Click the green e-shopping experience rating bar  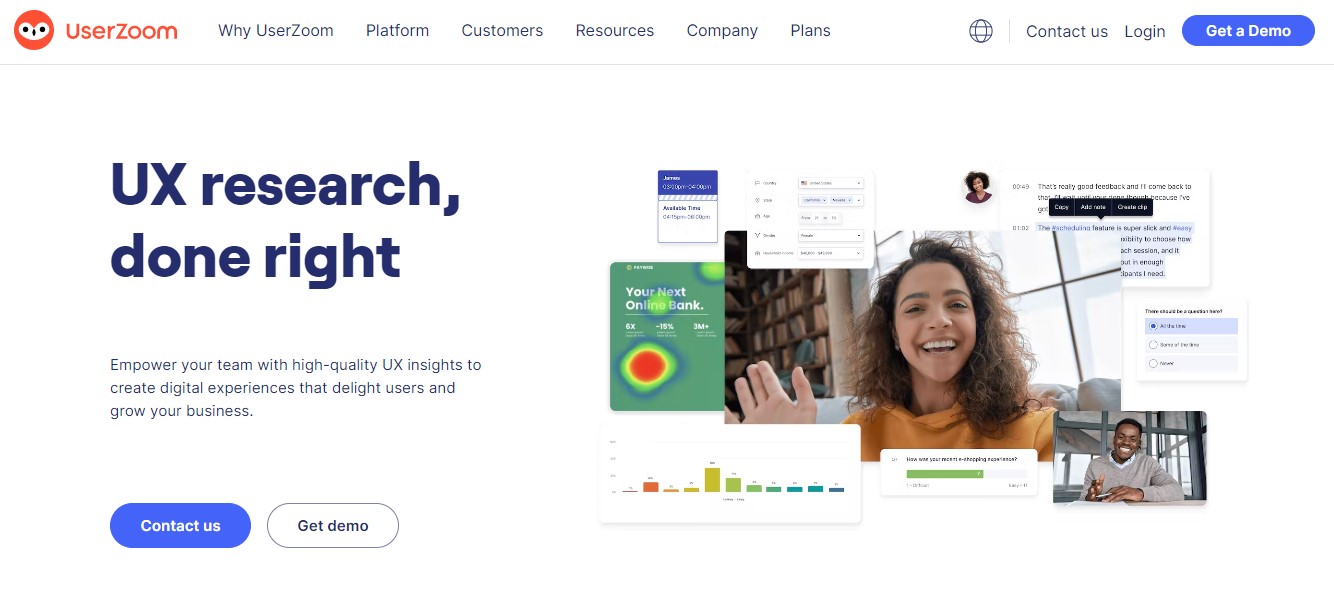tap(945, 473)
